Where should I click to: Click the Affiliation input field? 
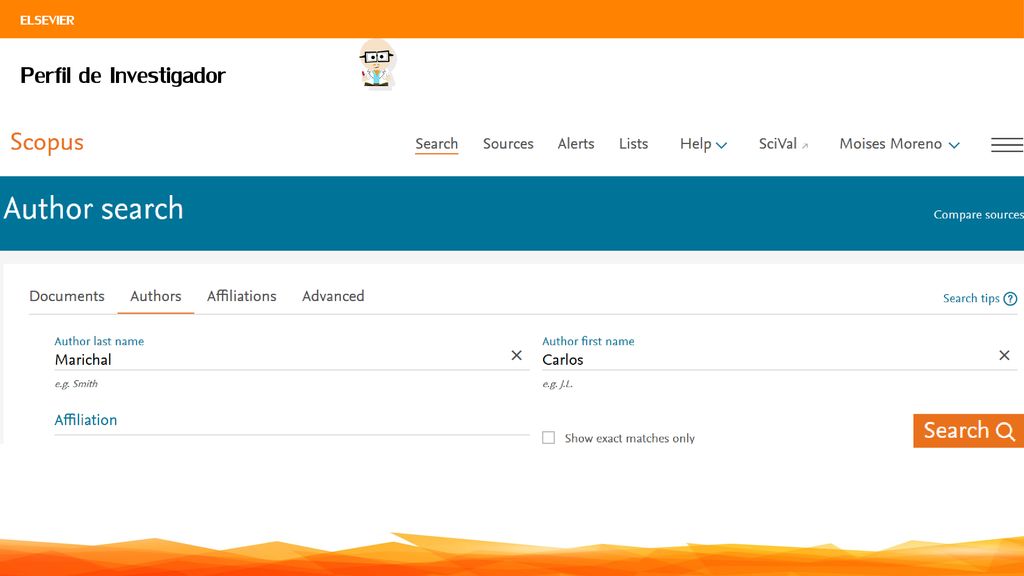click(x=291, y=421)
